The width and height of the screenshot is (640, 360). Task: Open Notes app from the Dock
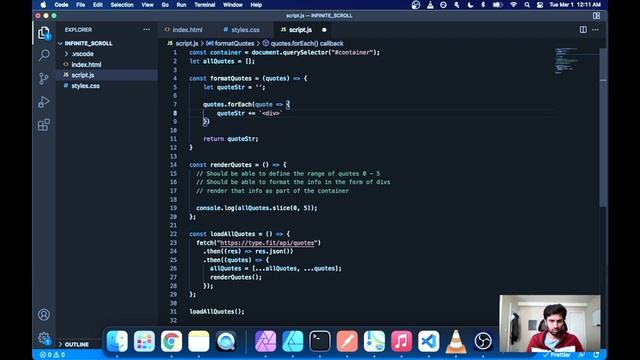[198, 341]
